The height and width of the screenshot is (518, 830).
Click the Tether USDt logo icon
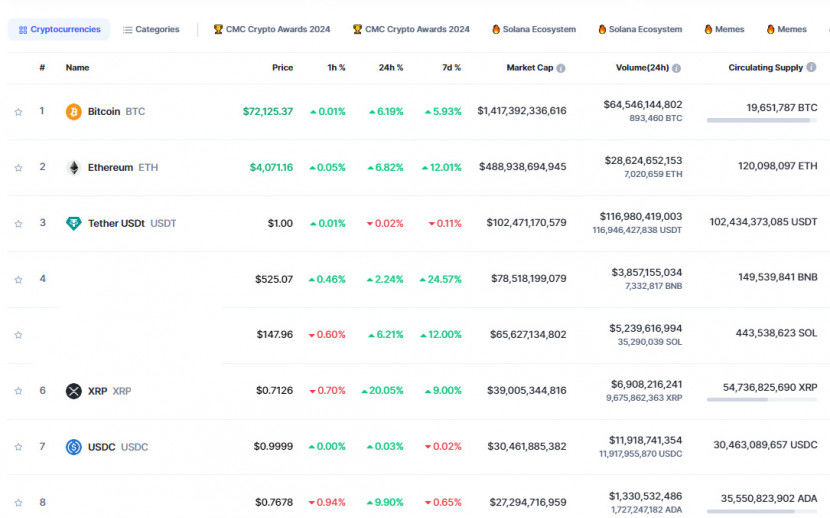(74, 223)
